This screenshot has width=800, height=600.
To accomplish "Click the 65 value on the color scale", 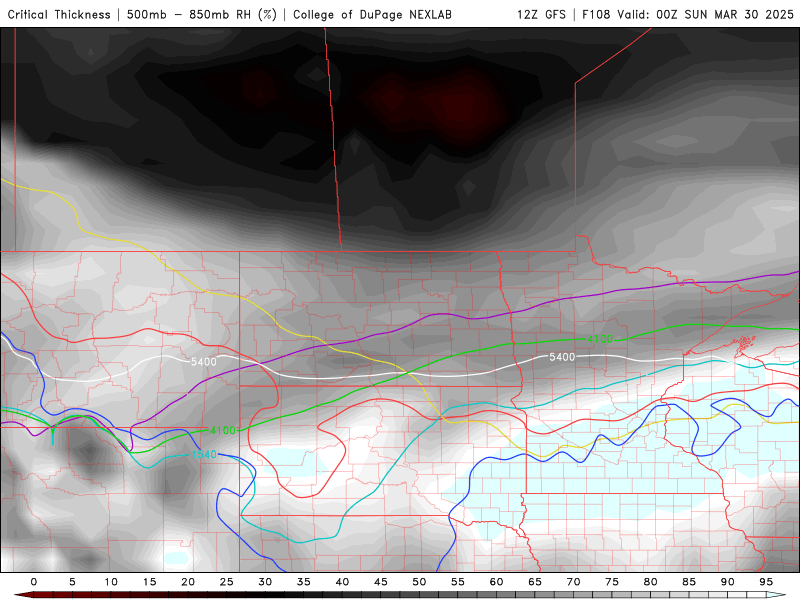I will pyautogui.click(x=535, y=582).
